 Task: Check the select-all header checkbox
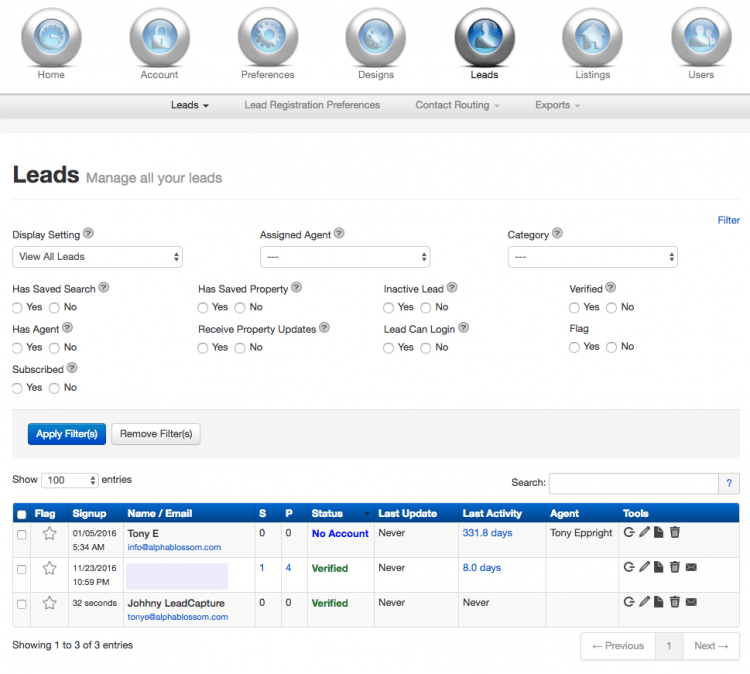click(x=22, y=514)
